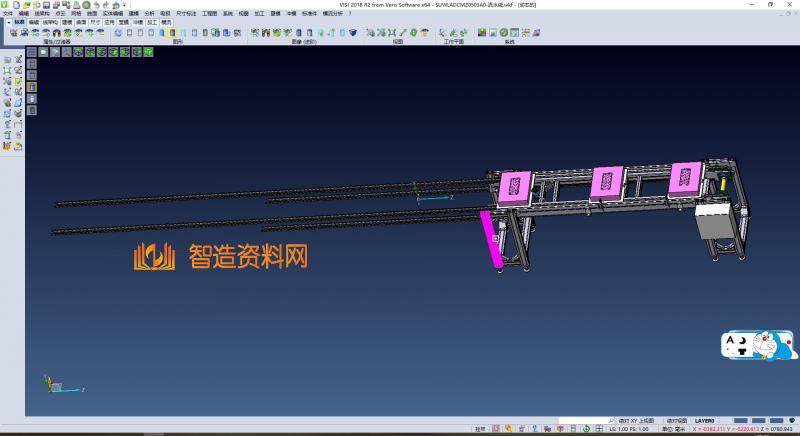Click the first blue color swatch in status bar
This screenshot has height=436, width=800.
pyautogui.click(x=739, y=420)
